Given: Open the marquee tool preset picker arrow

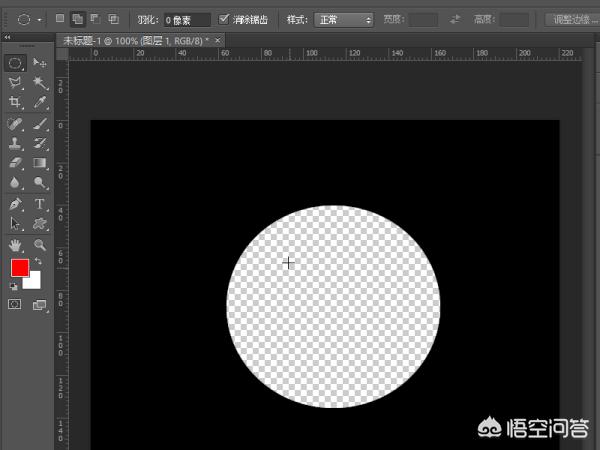Looking at the screenshot, I should click(x=39, y=19).
